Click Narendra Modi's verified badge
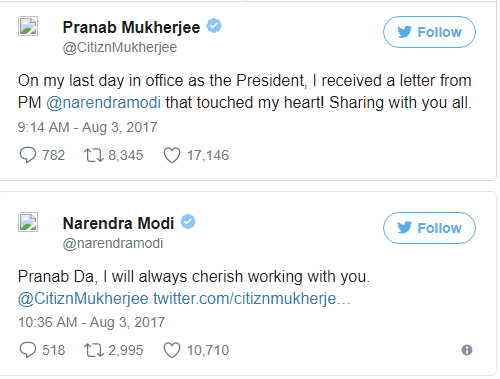This screenshot has height=379, width=500. [188, 222]
